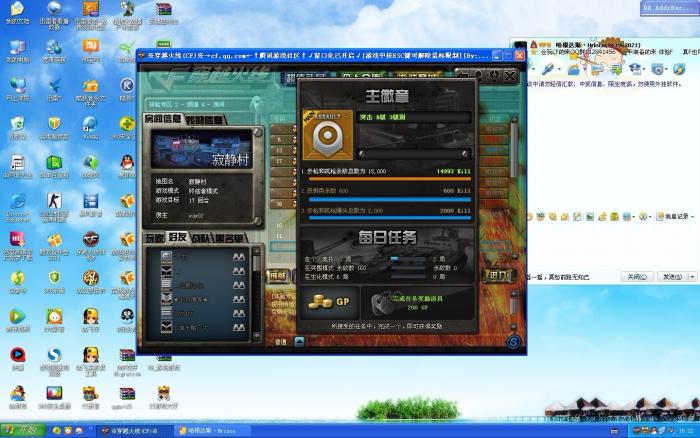Open the 黑名单 tab
Viewport: 700px width, 438px height.
230,239
